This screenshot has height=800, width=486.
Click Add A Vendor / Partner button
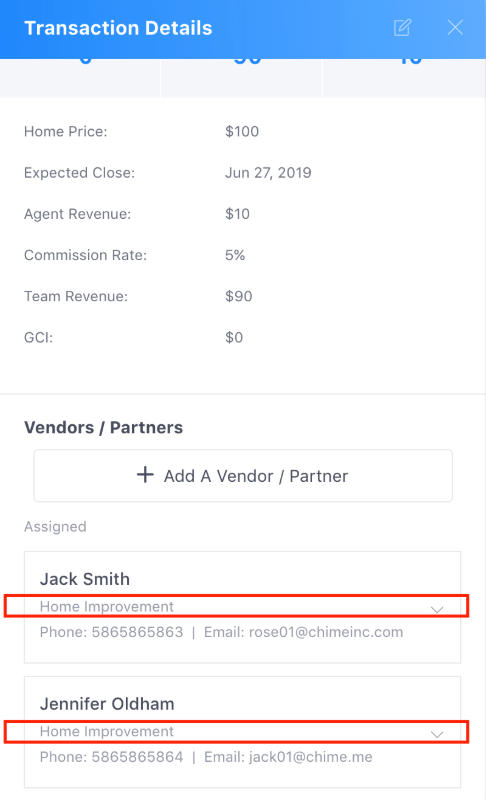[x=243, y=476]
